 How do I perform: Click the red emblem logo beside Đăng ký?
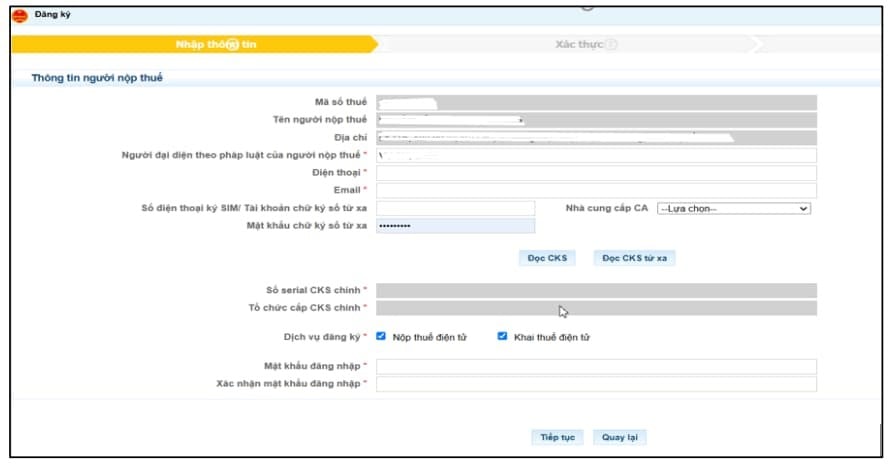pyautogui.click(x=20, y=16)
